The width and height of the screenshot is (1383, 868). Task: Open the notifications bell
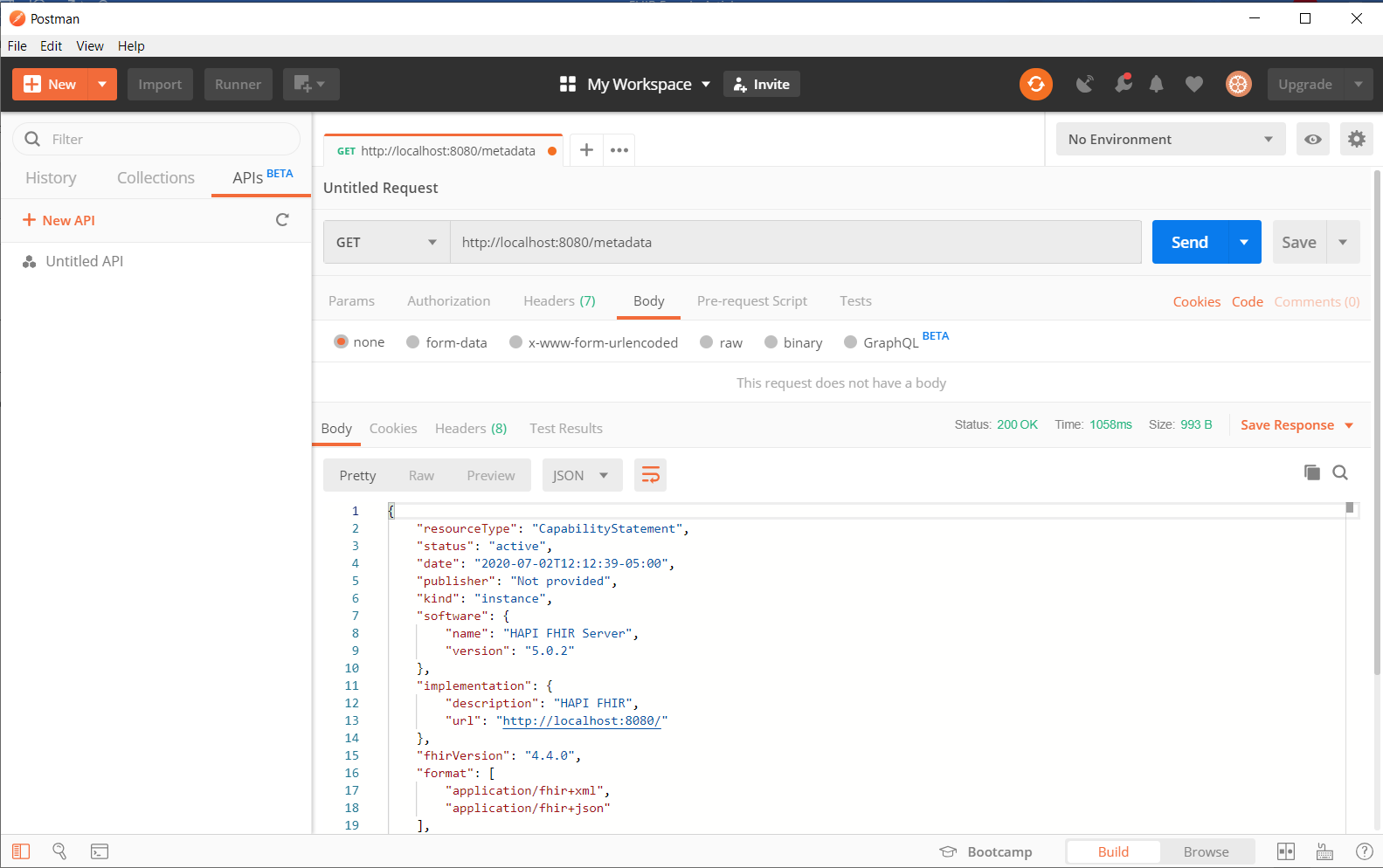click(1156, 84)
